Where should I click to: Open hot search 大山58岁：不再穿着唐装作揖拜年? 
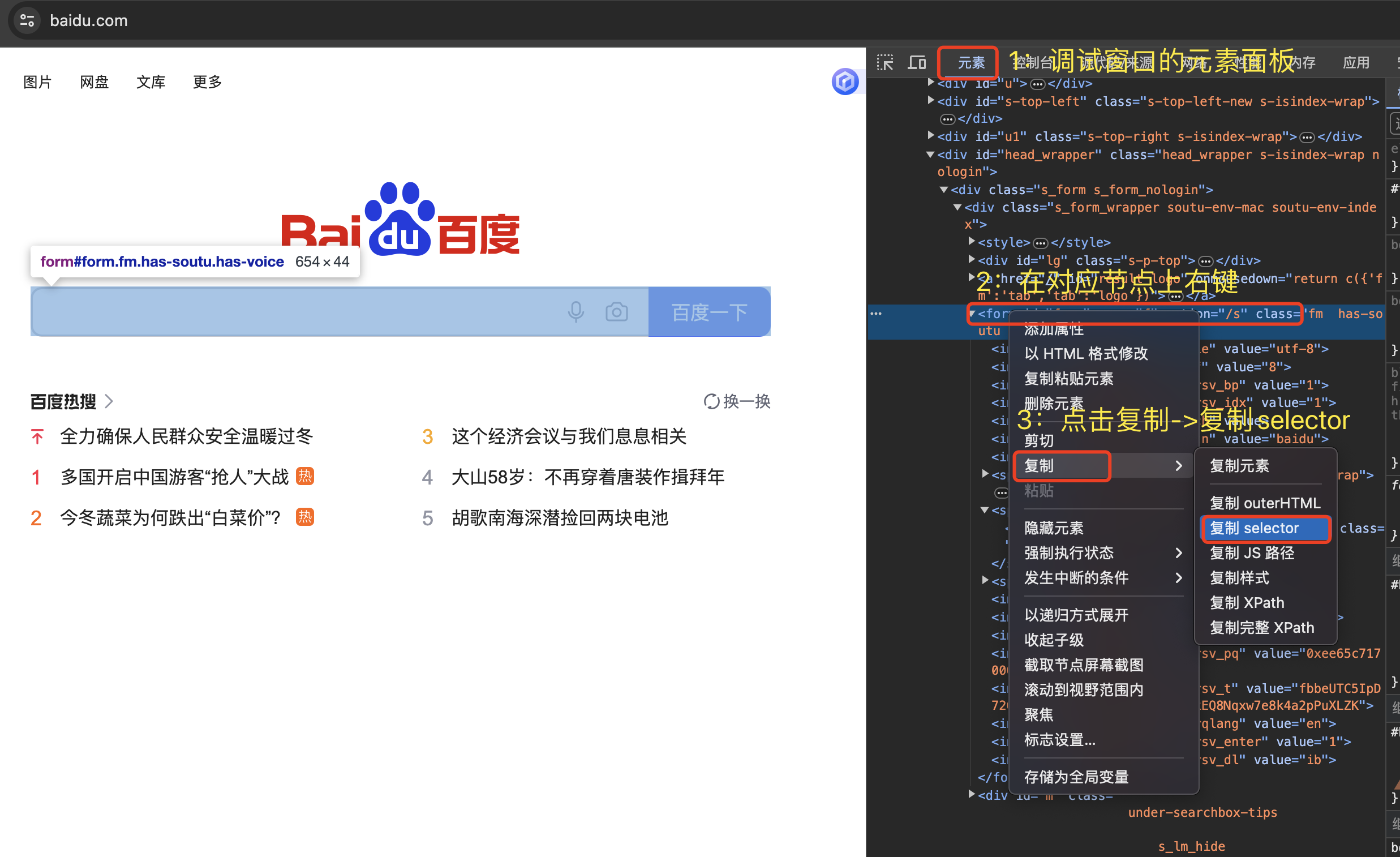click(x=587, y=477)
